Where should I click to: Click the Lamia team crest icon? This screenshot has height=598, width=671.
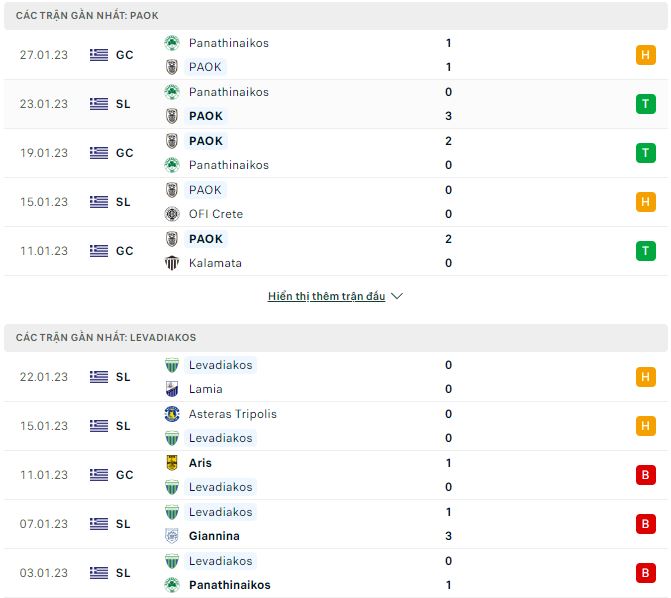[171, 389]
